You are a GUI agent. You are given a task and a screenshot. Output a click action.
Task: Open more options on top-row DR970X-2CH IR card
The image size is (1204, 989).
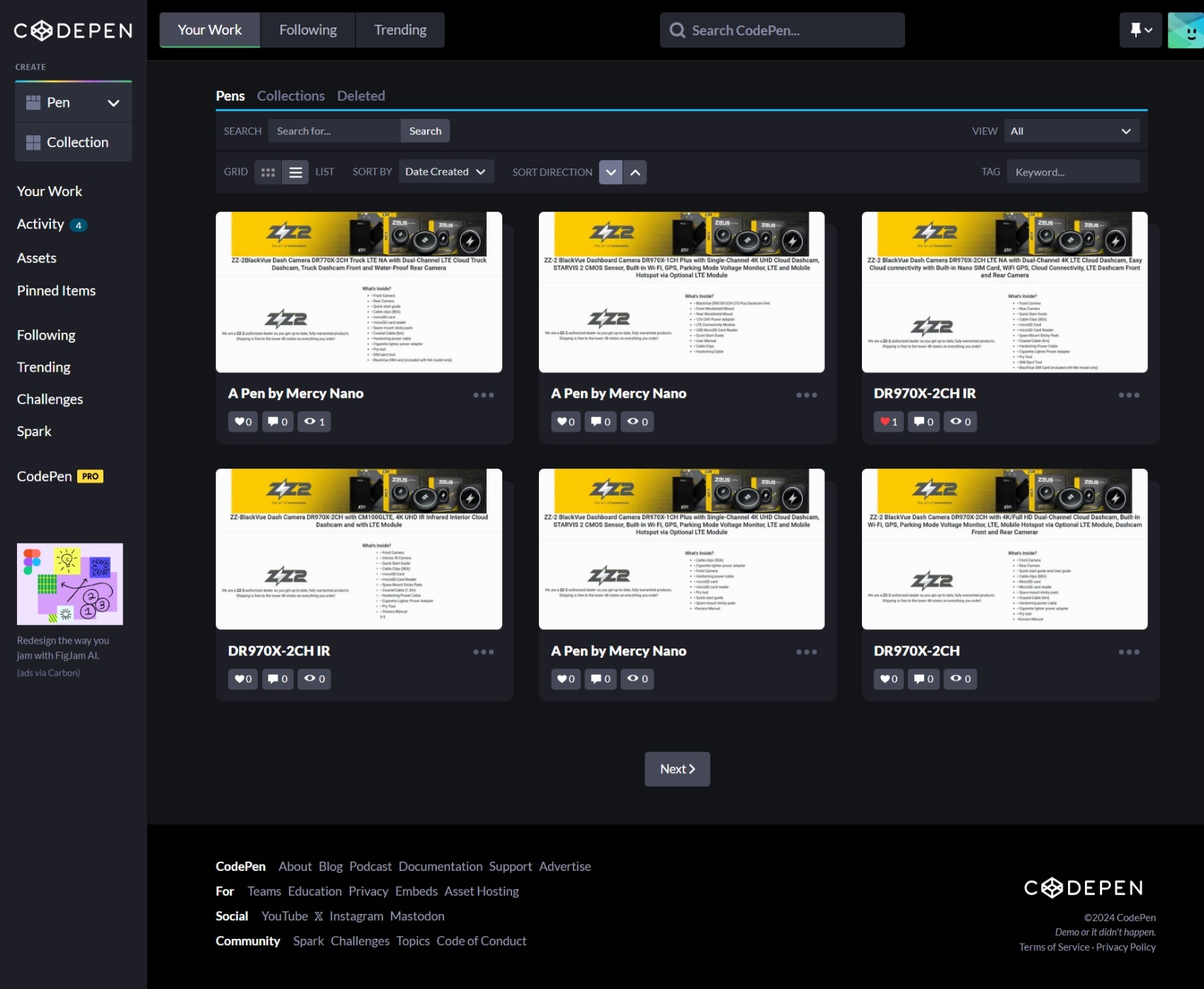click(x=1129, y=395)
